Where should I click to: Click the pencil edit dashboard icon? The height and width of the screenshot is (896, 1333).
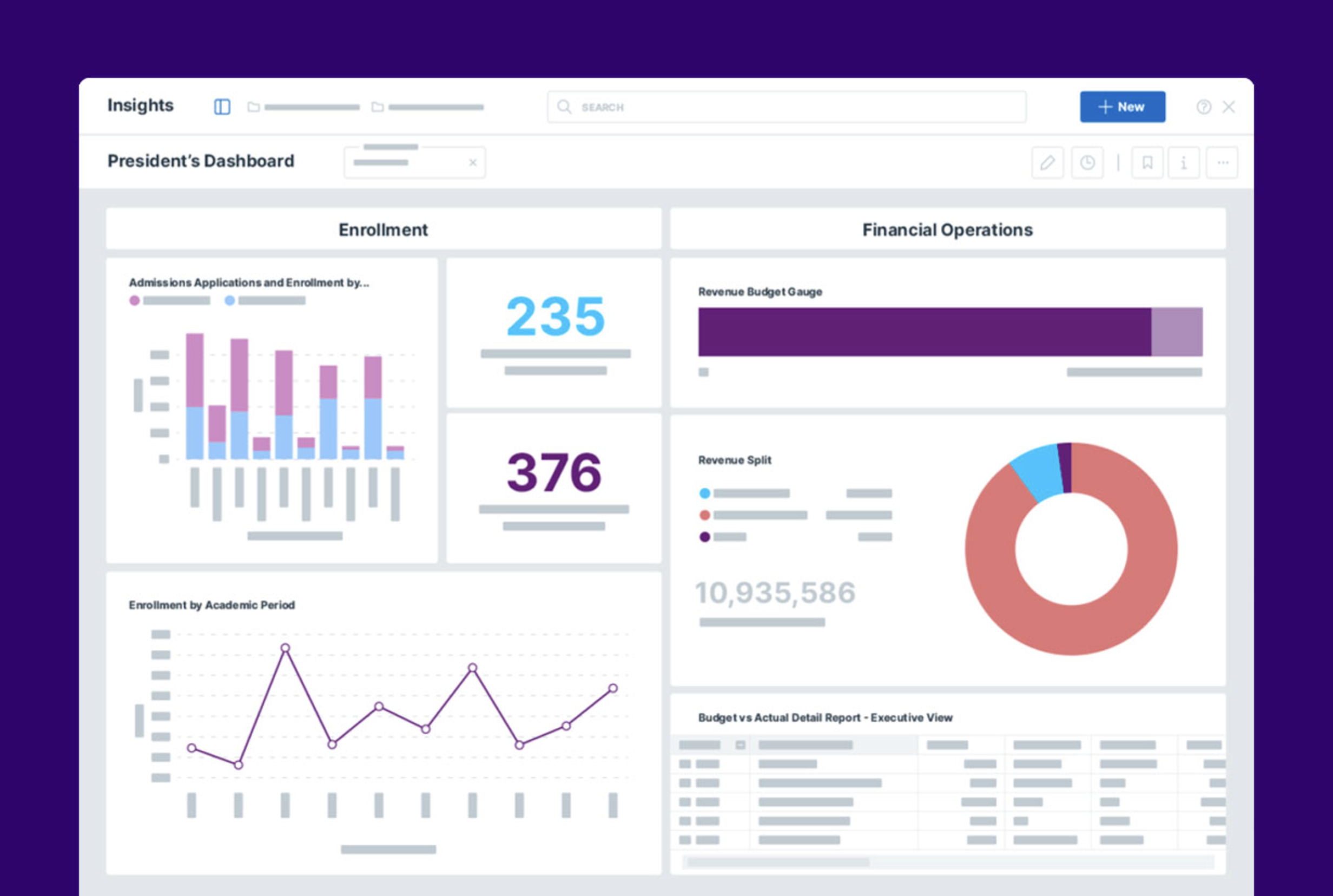tap(1047, 163)
